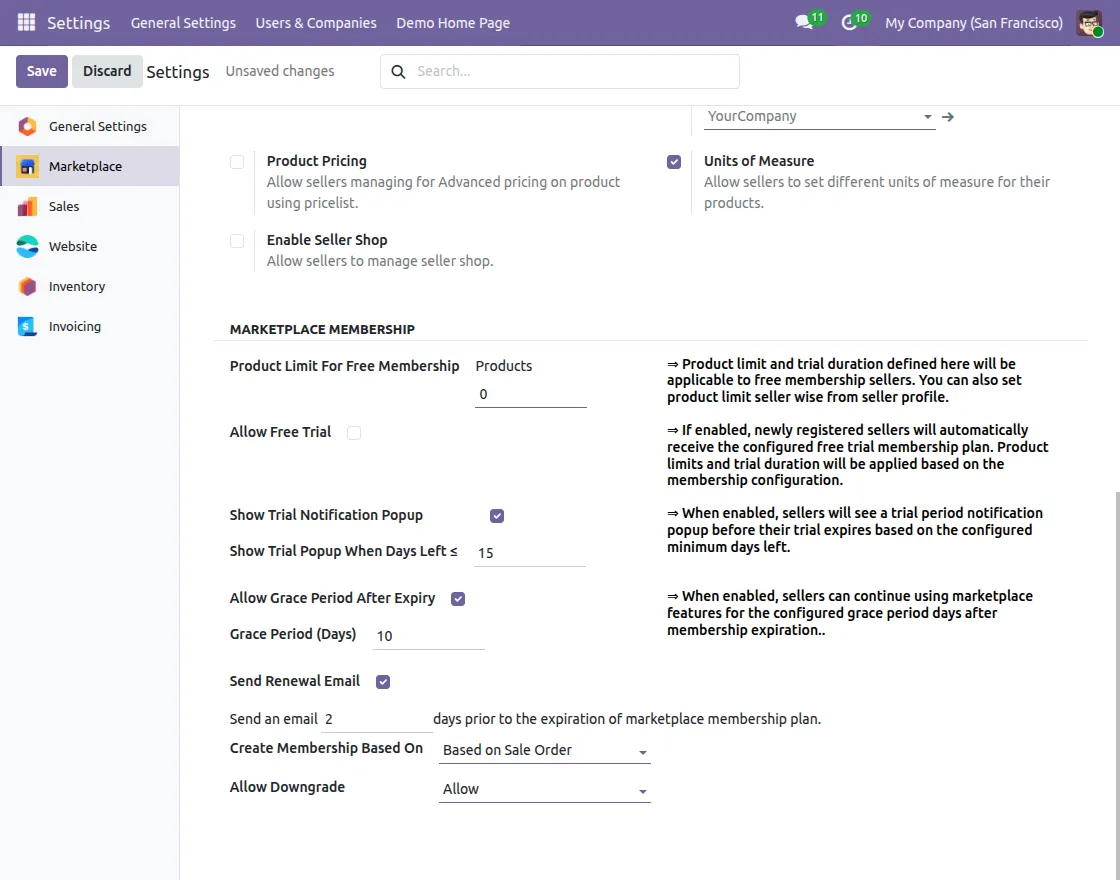Viewport: 1120px width, 880px height.
Task: Open Create Membership Based On dropdown
Action: coord(544,750)
